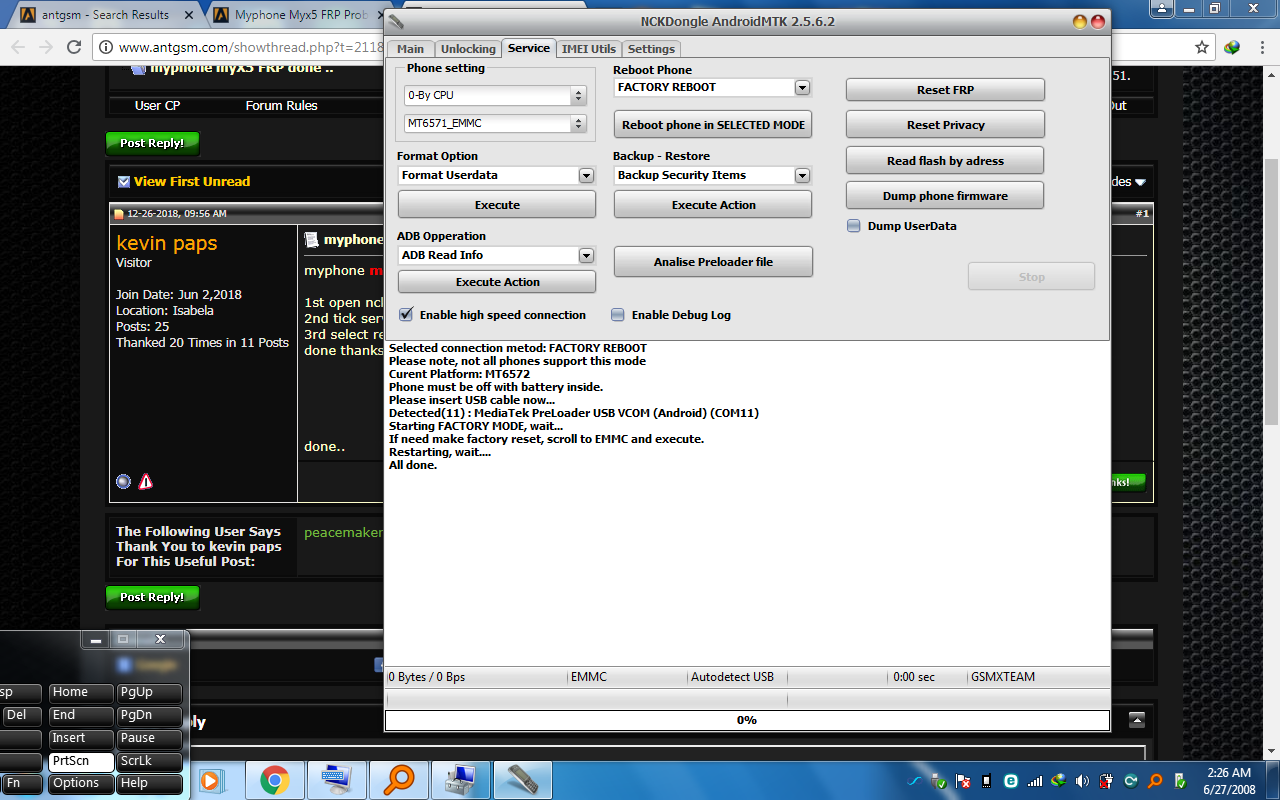Click the taskbar clock 2:26 AM
Screen dimensions: 1280x800
pyautogui.click(x=1230, y=780)
